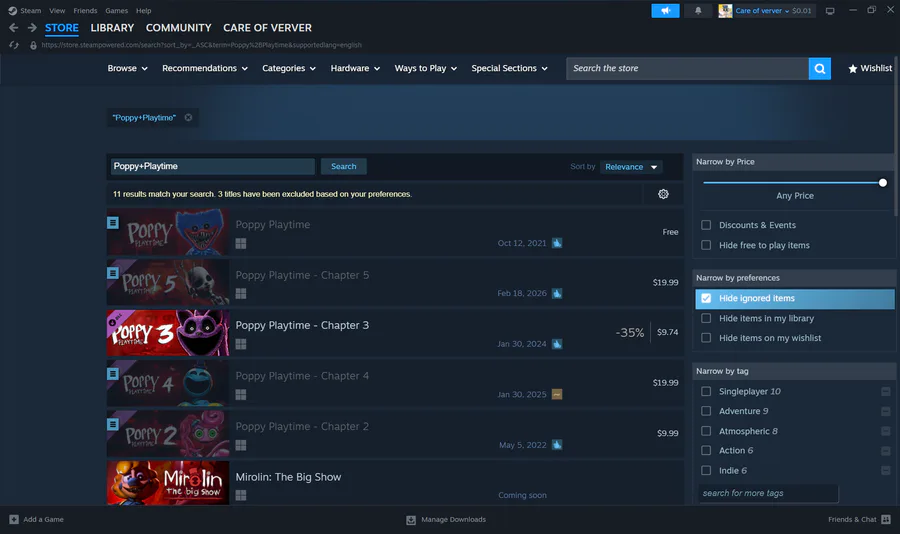The image size is (900, 534).
Task: Expand the Browse dropdown
Action: tap(127, 68)
